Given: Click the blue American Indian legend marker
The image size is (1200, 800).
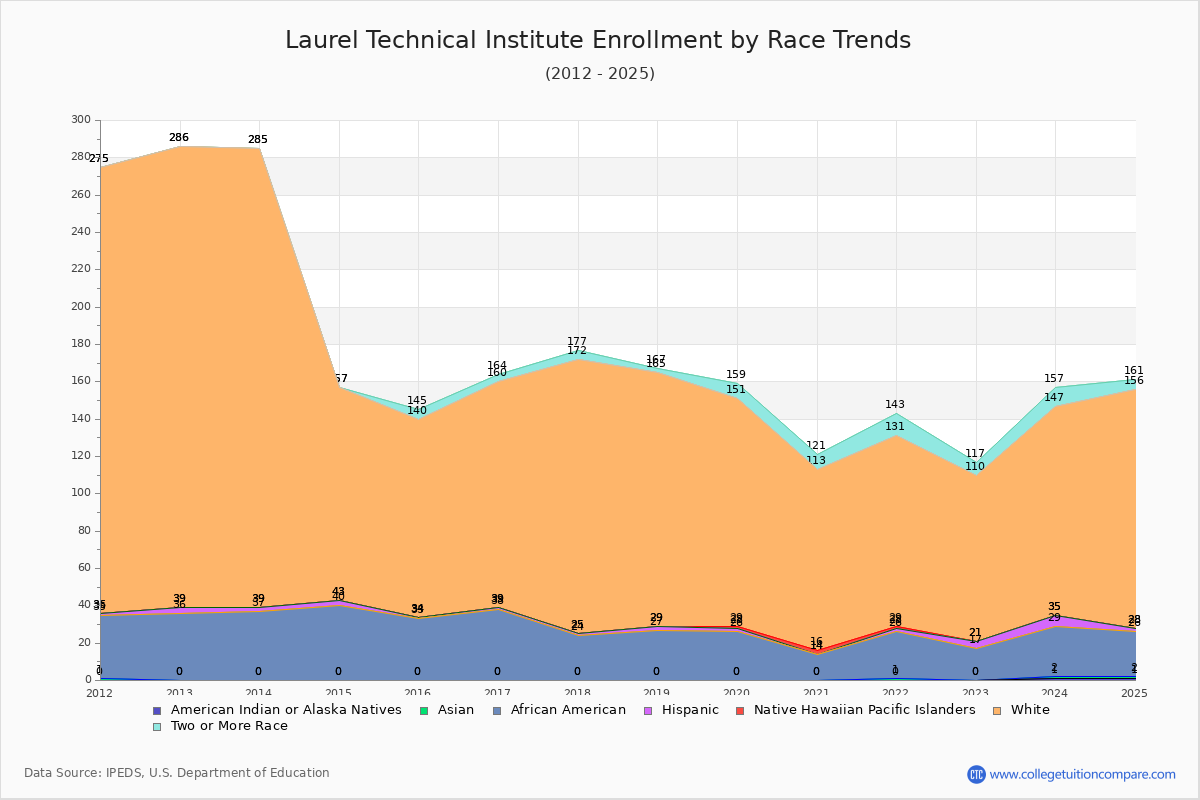Looking at the screenshot, I should tap(157, 711).
